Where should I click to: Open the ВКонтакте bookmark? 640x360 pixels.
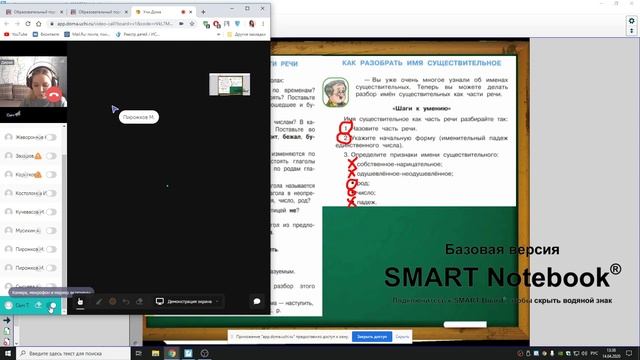[x=46, y=34]
